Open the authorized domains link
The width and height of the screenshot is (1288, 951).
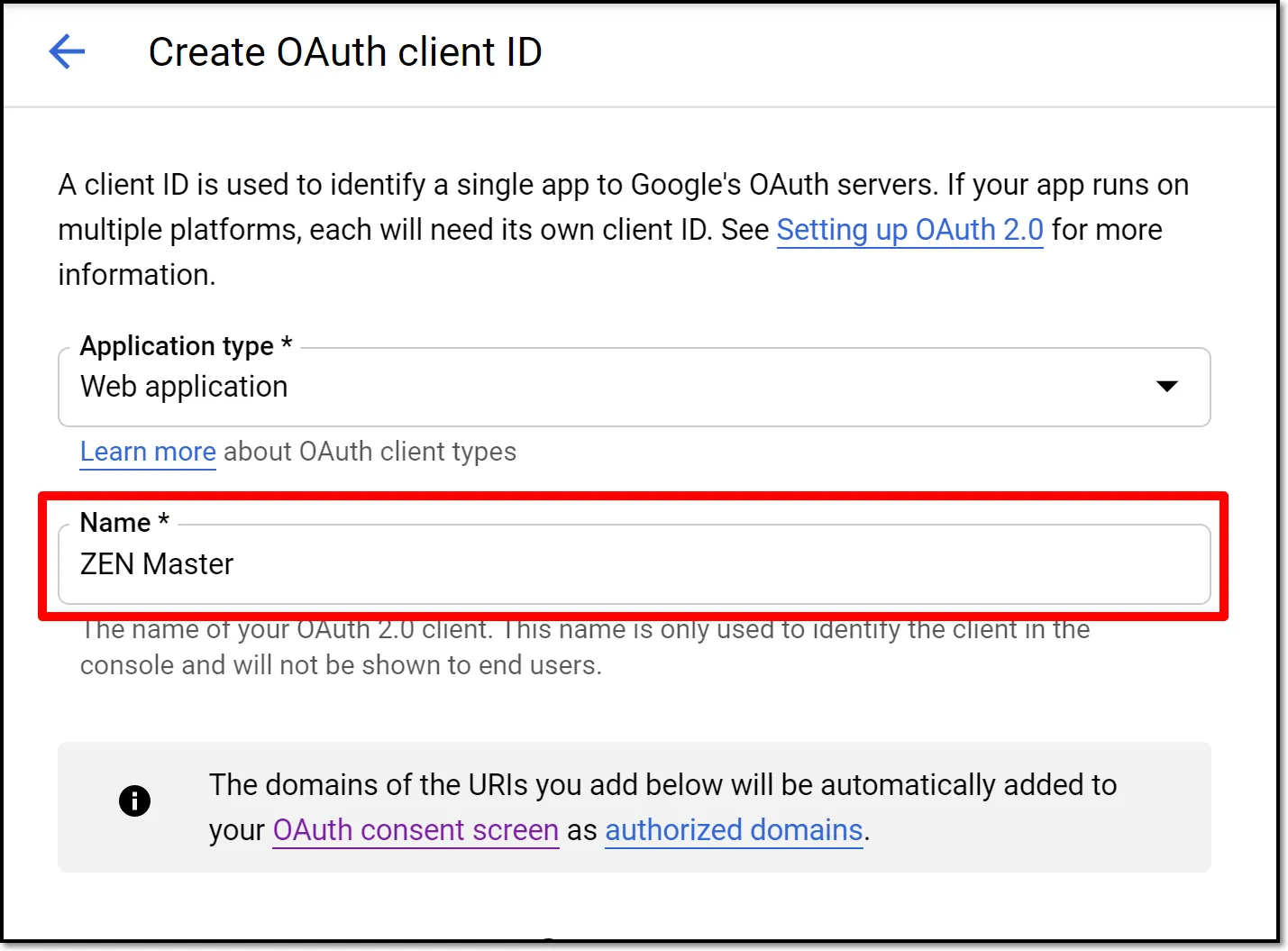tap(734, 830)
